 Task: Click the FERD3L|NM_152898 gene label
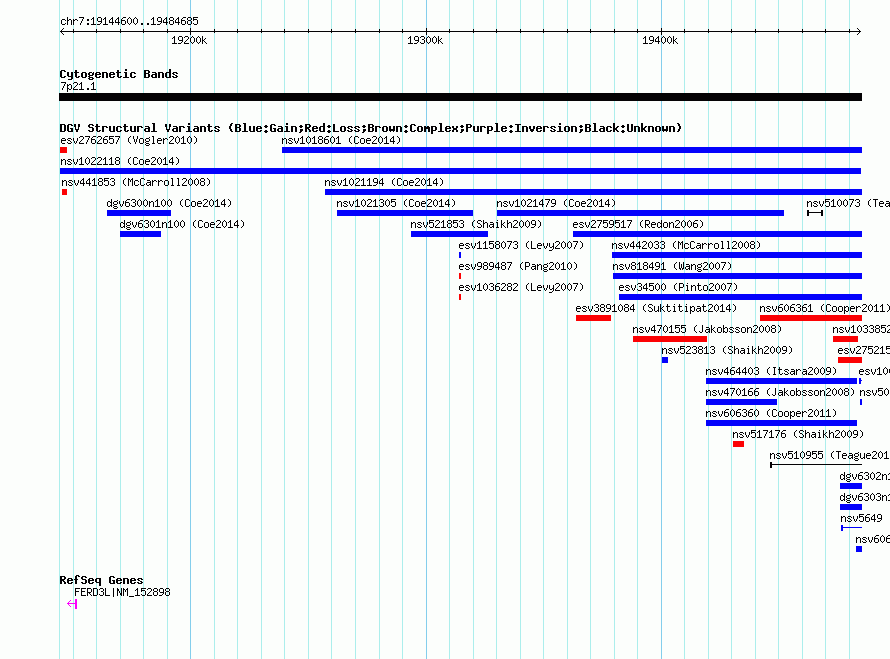coord(122,592)
